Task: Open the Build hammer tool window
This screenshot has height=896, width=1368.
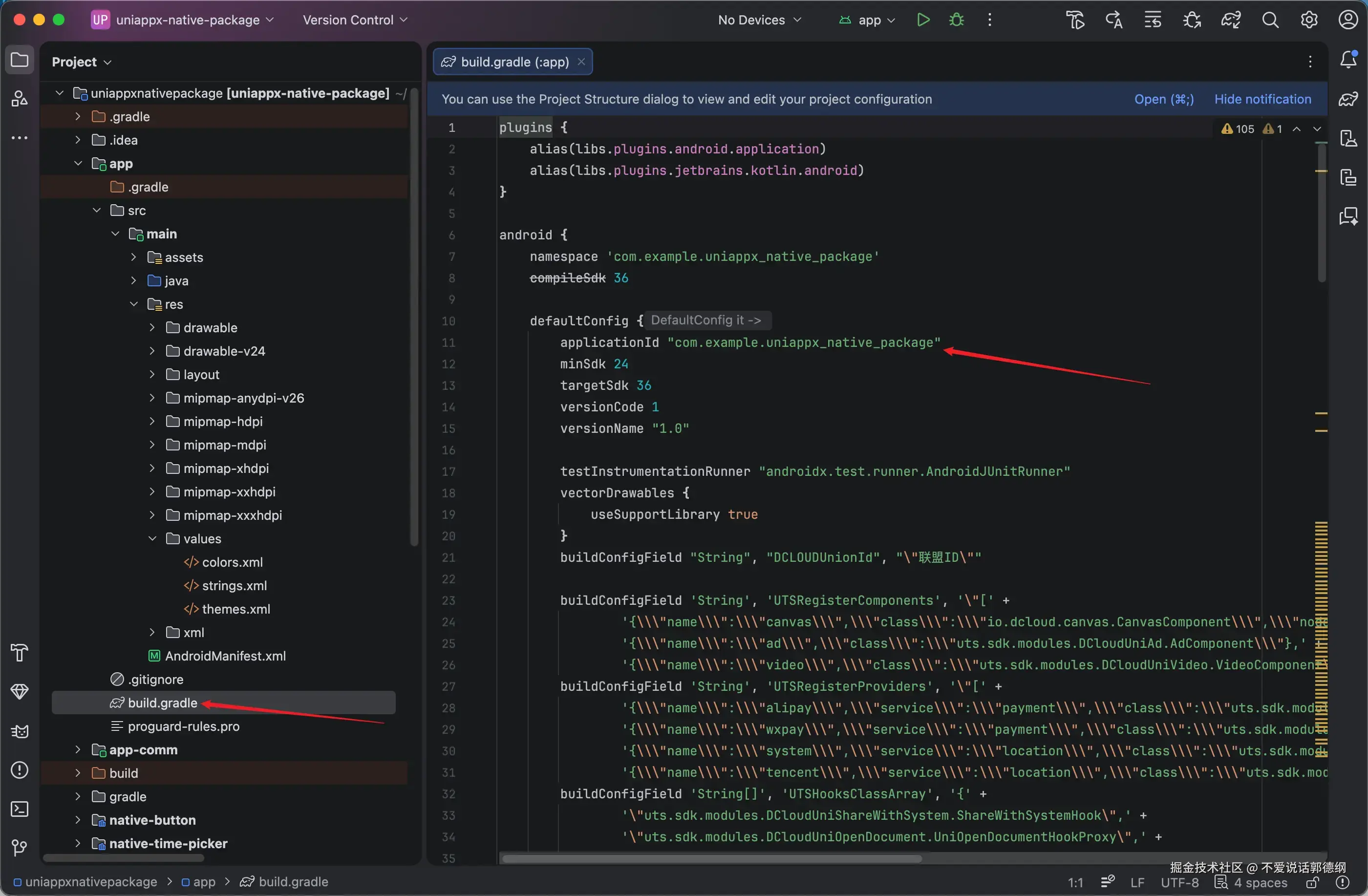Action: (20, 653)
